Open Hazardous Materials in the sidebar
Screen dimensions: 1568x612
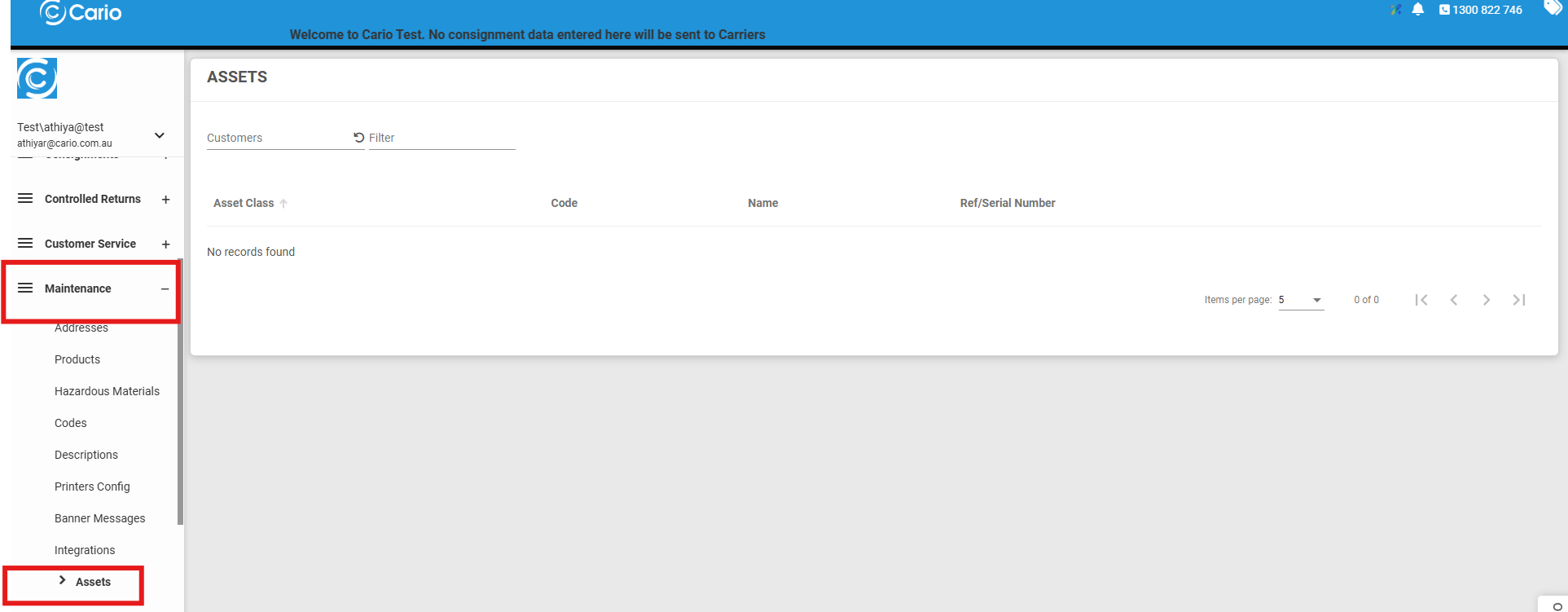click(x=107, y=391)
